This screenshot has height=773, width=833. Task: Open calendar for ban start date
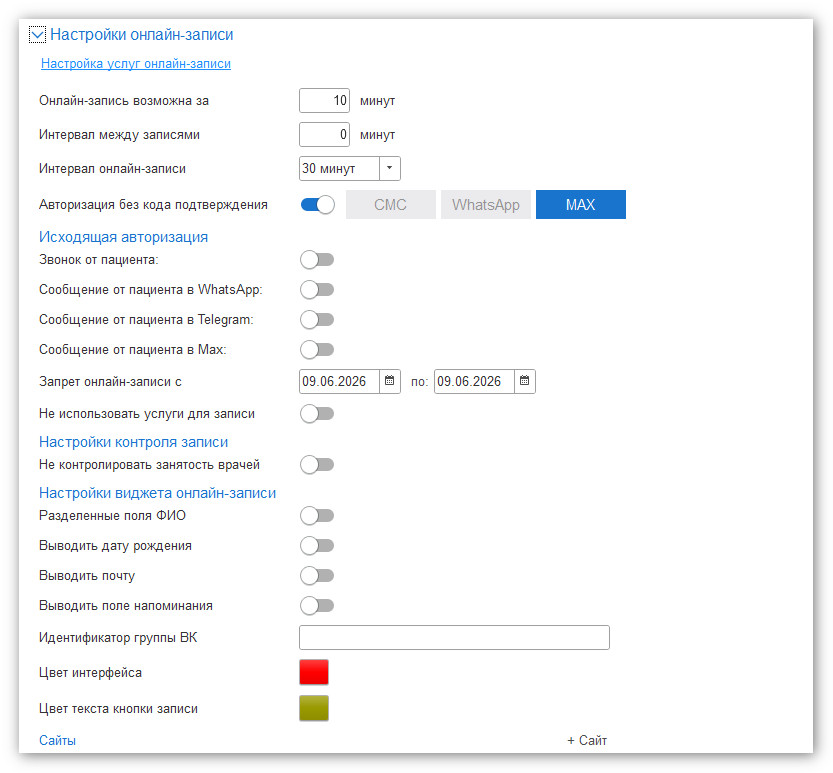(389, 381)
